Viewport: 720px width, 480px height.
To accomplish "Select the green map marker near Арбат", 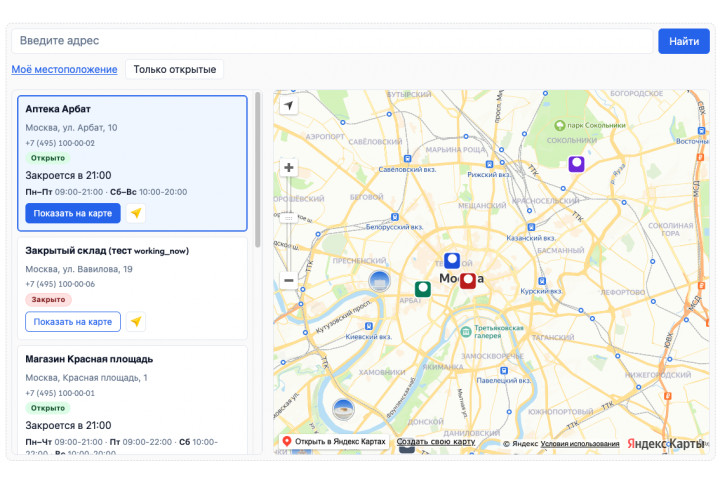I will tap(422, 289).
